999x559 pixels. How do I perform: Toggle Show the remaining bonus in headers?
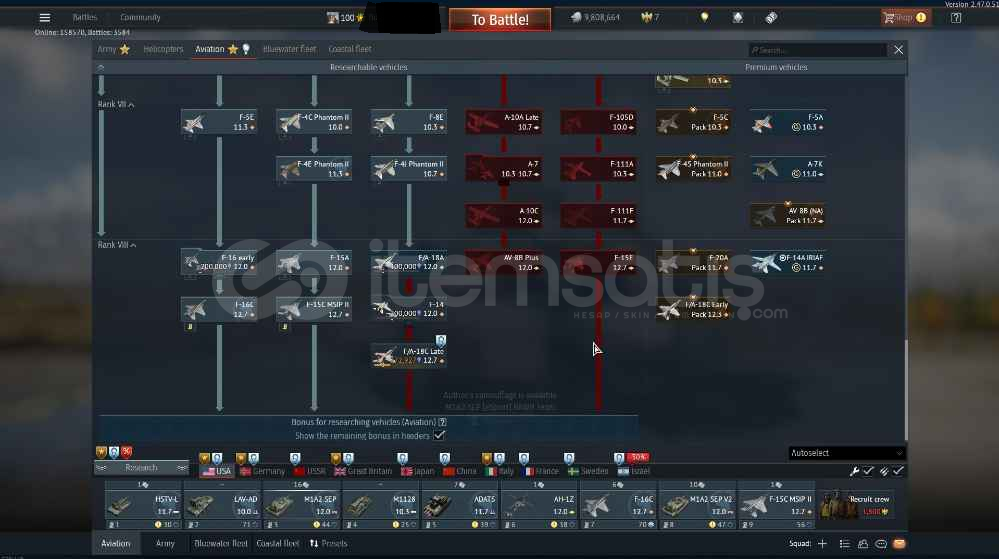(x=439, y=435)
